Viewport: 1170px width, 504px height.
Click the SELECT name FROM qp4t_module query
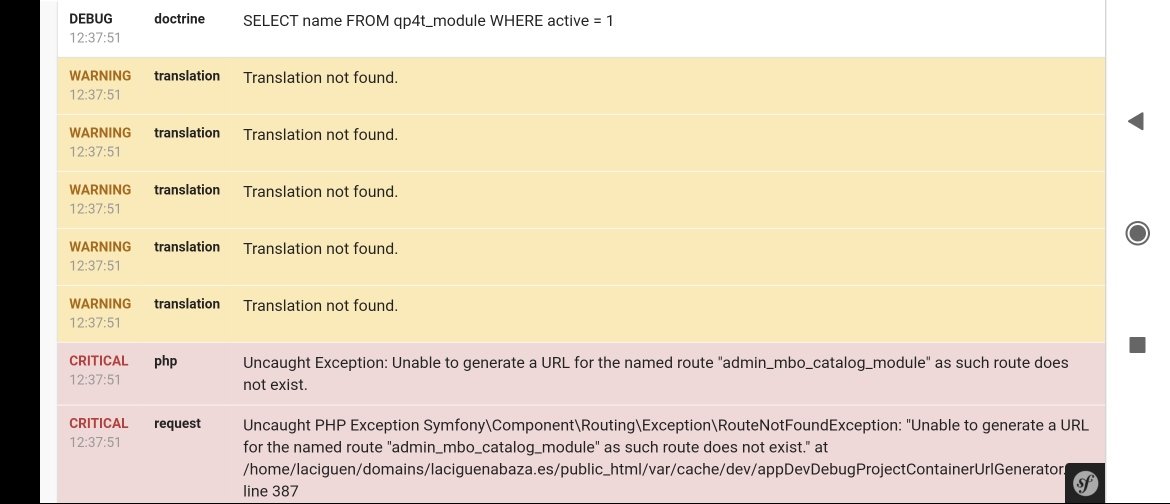(x=428, y=20)
